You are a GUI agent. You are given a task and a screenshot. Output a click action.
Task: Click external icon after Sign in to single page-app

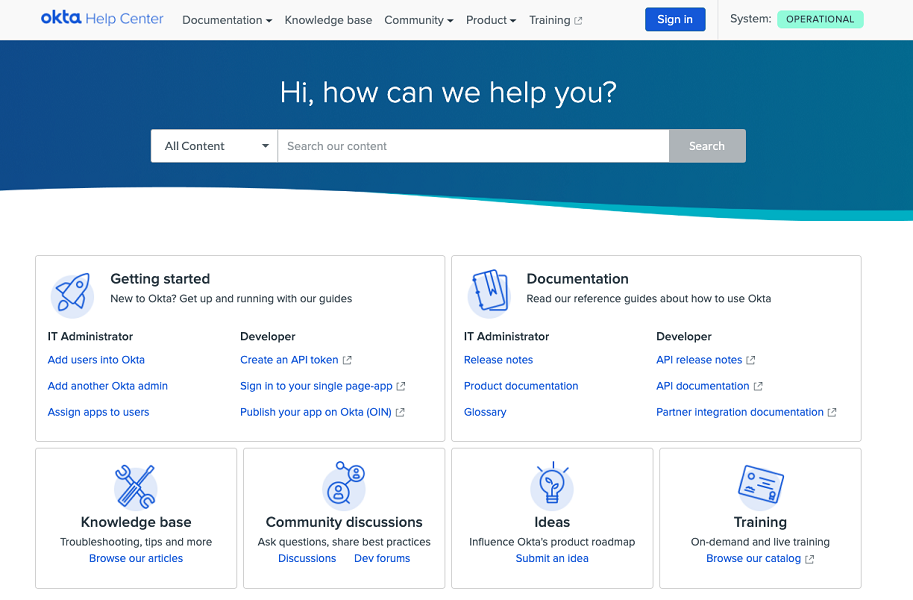pyautogui.click(x=401, y=386)
